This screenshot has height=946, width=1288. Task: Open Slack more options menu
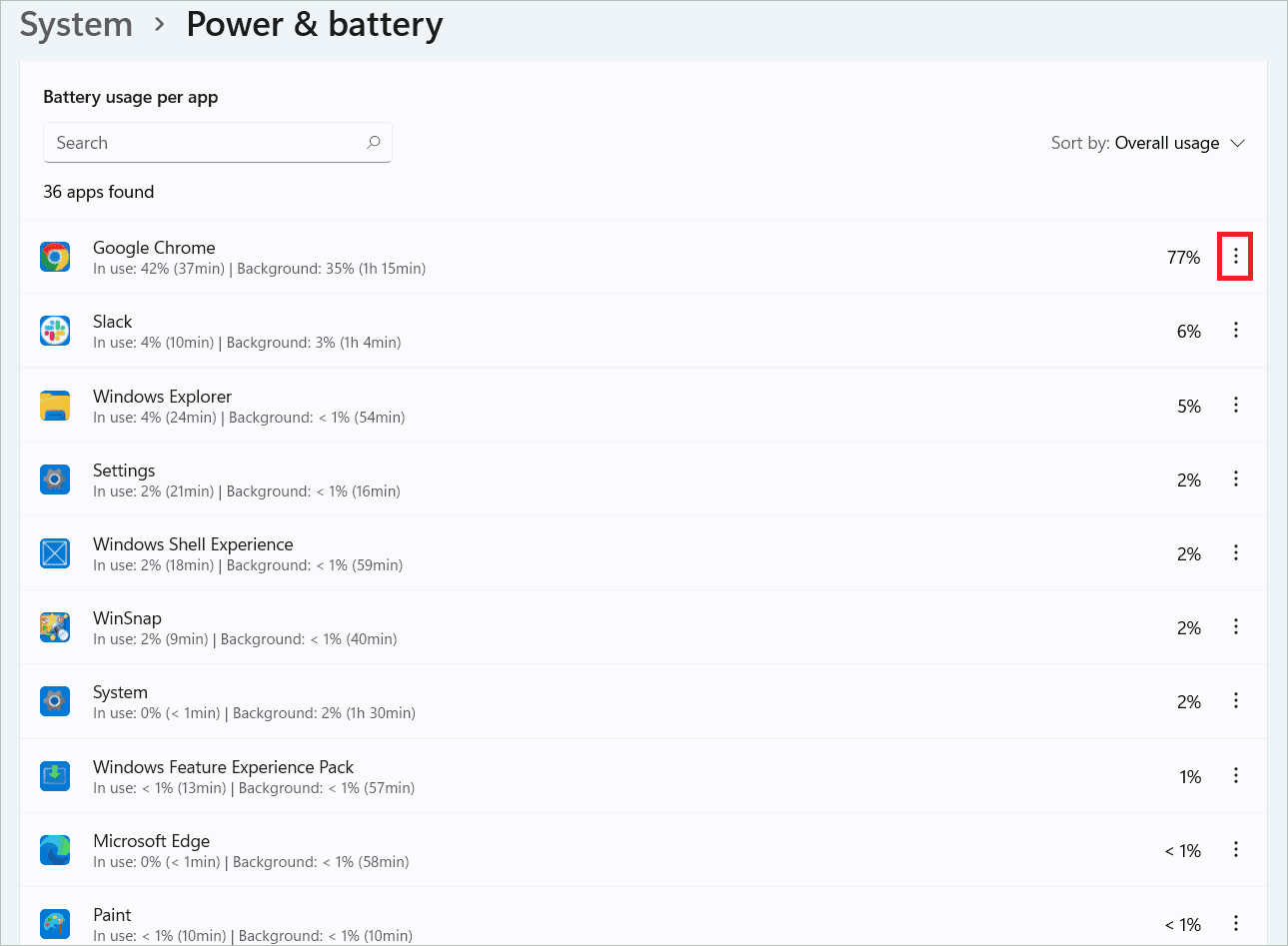coord(1236,331)
